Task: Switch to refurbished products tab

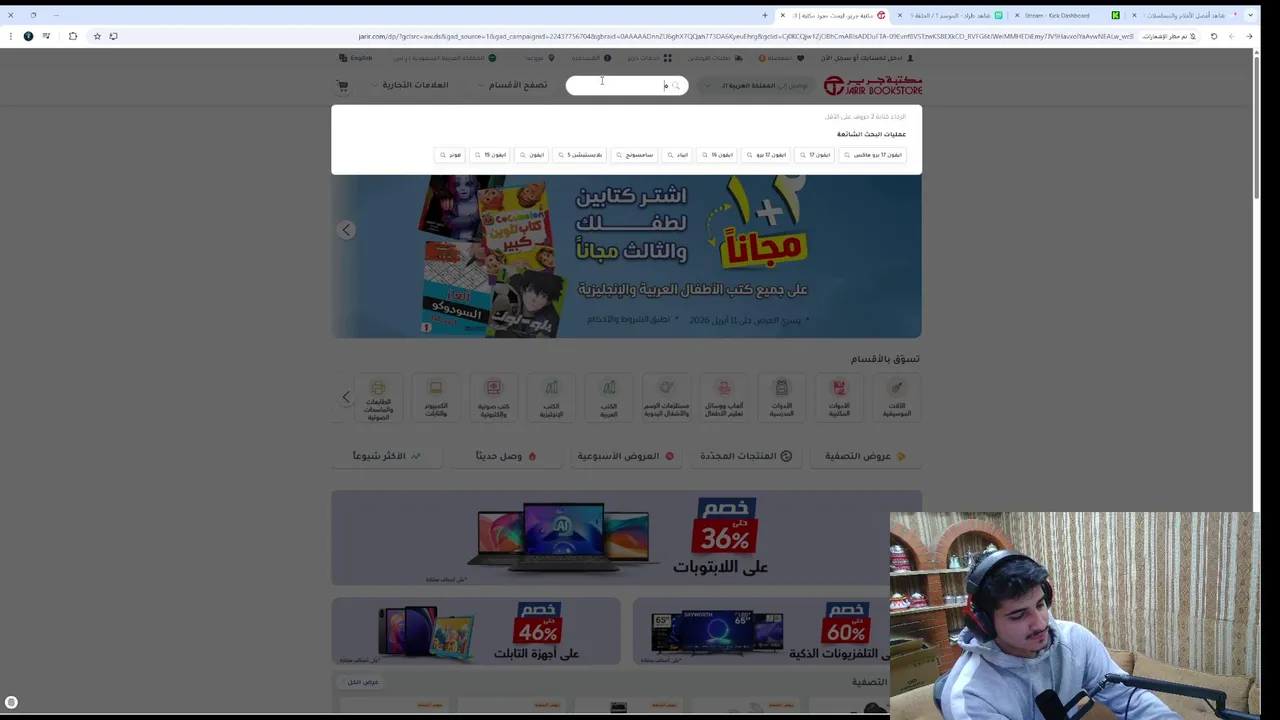Action: click(x=746, y=456)
